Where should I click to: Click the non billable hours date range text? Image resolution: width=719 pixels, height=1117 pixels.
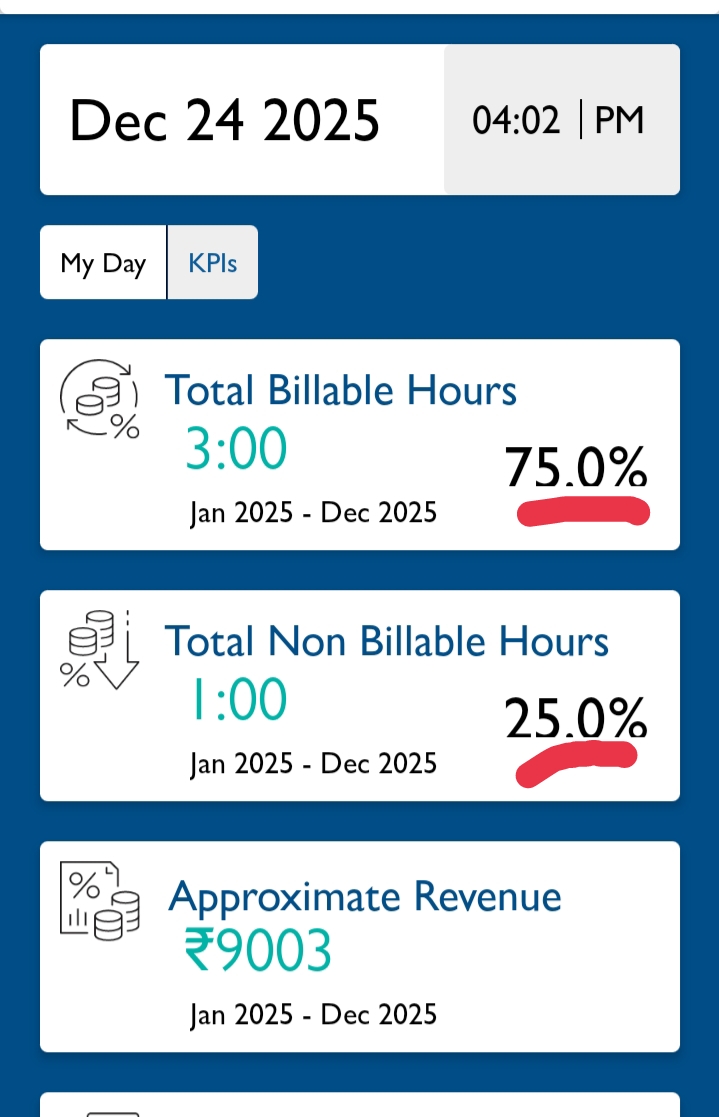[x=313, y=764]
